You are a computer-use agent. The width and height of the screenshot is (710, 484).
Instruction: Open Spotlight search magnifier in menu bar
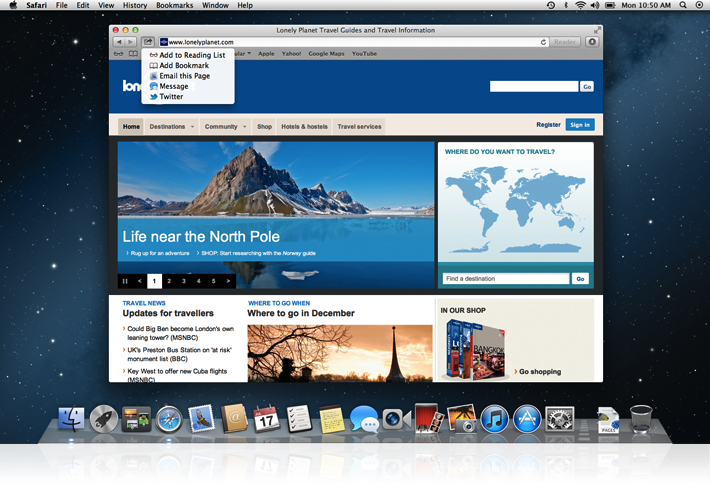pos(683,5)
